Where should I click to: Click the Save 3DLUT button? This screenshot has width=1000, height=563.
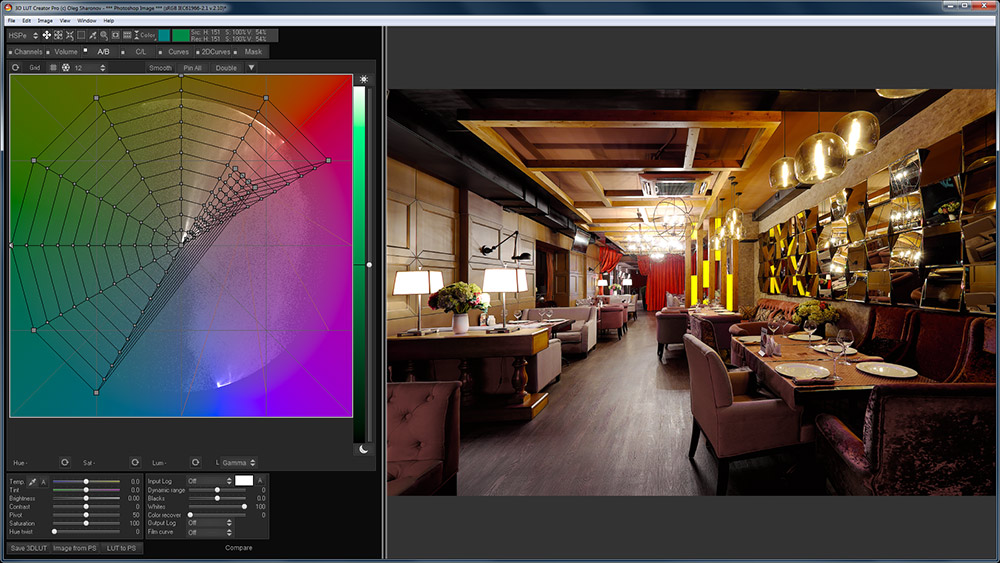click(28, 548)
